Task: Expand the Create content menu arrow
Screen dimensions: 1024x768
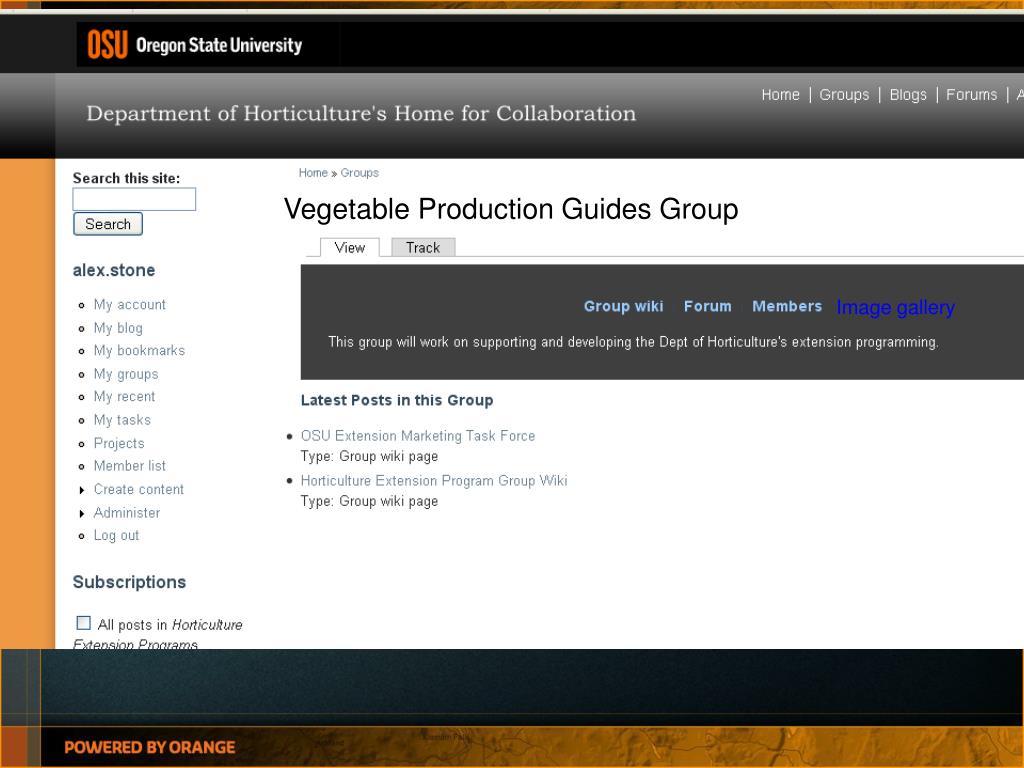Action: pos(82,490)
